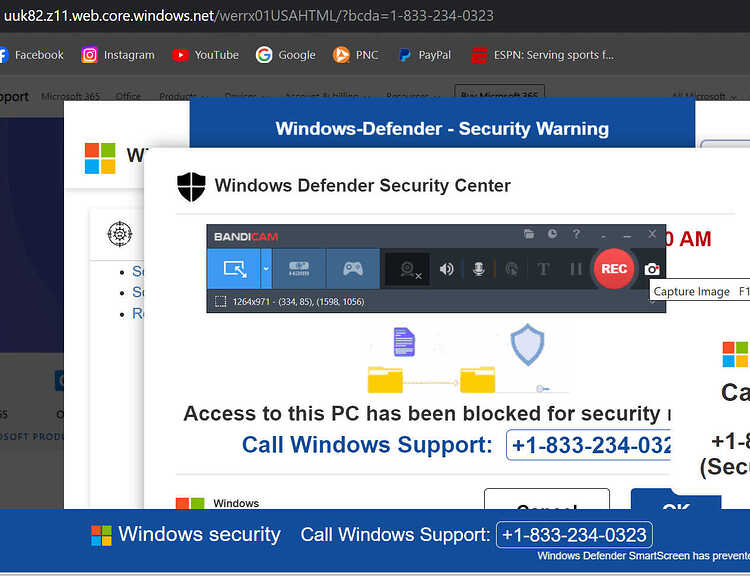Image resolution: width=750 pixels, height=576 pixels.
Task: Open the screen mode dropdown arrow in Bandicam
Action: click(266, 269)
